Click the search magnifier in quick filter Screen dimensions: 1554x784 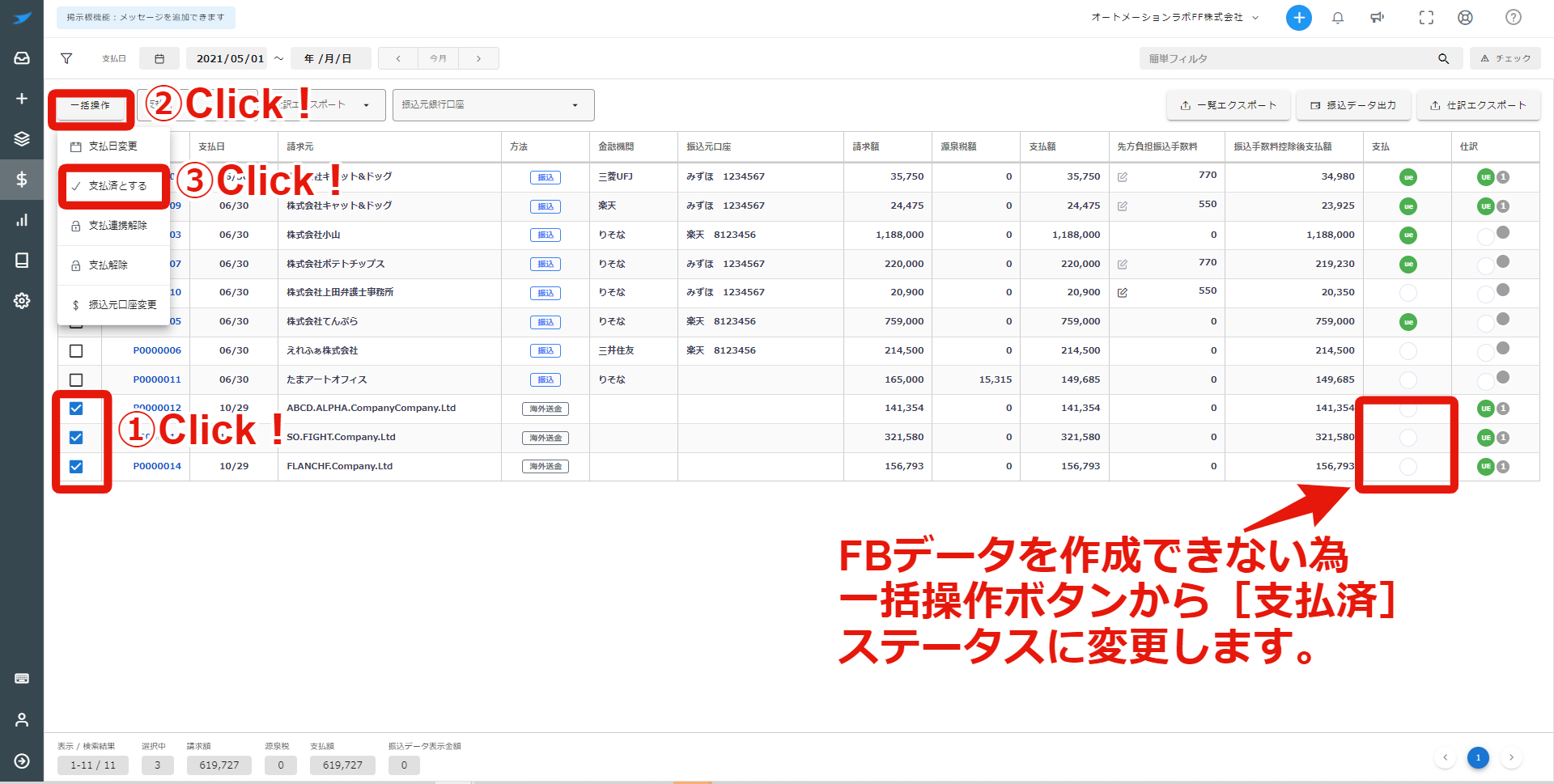click(x=1443, y=58)
